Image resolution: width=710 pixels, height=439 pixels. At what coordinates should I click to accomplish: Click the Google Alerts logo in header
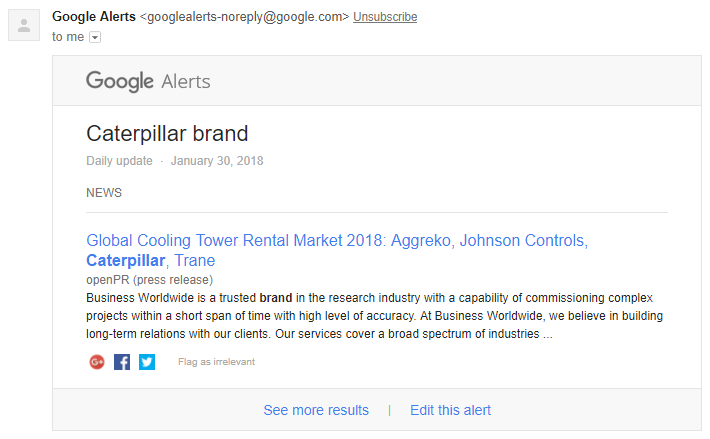click(148, 81)
